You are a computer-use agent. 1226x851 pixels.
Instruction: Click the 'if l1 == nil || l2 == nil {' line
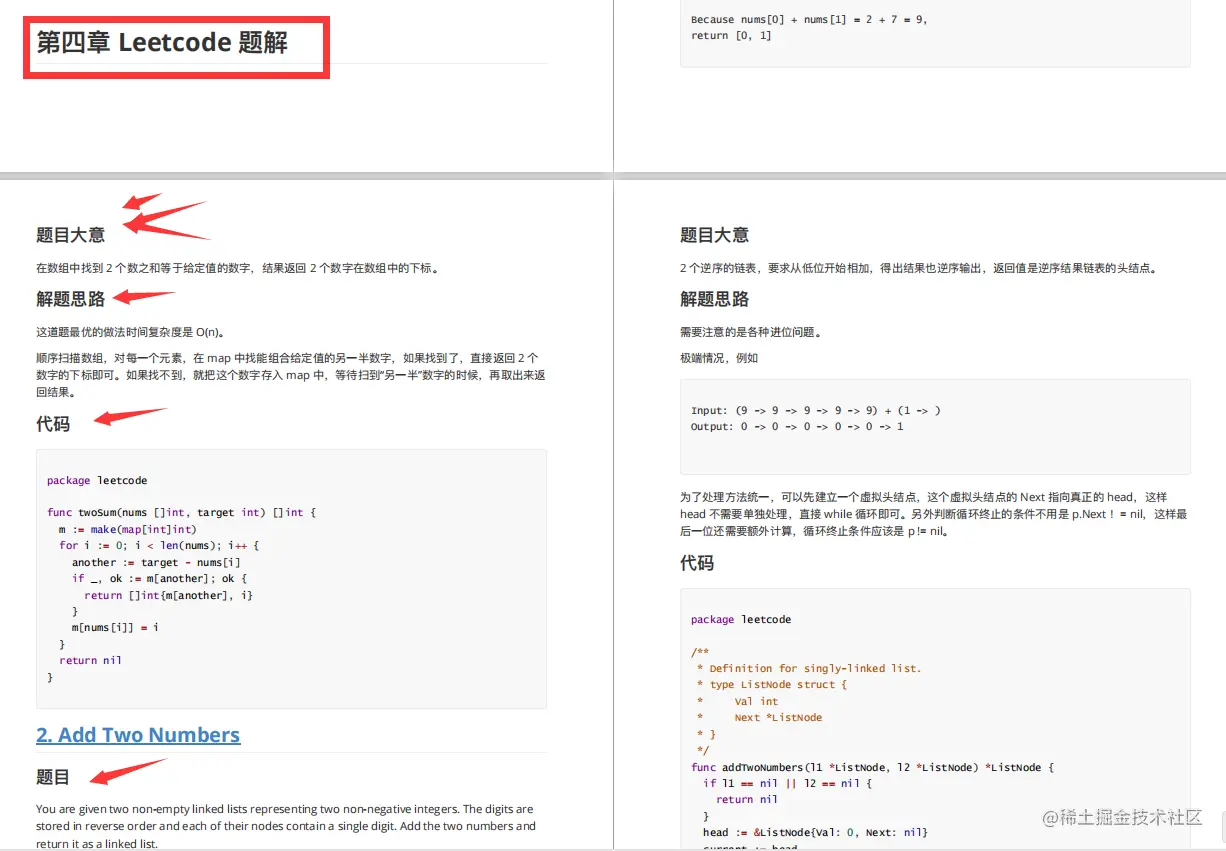(788, 783)
